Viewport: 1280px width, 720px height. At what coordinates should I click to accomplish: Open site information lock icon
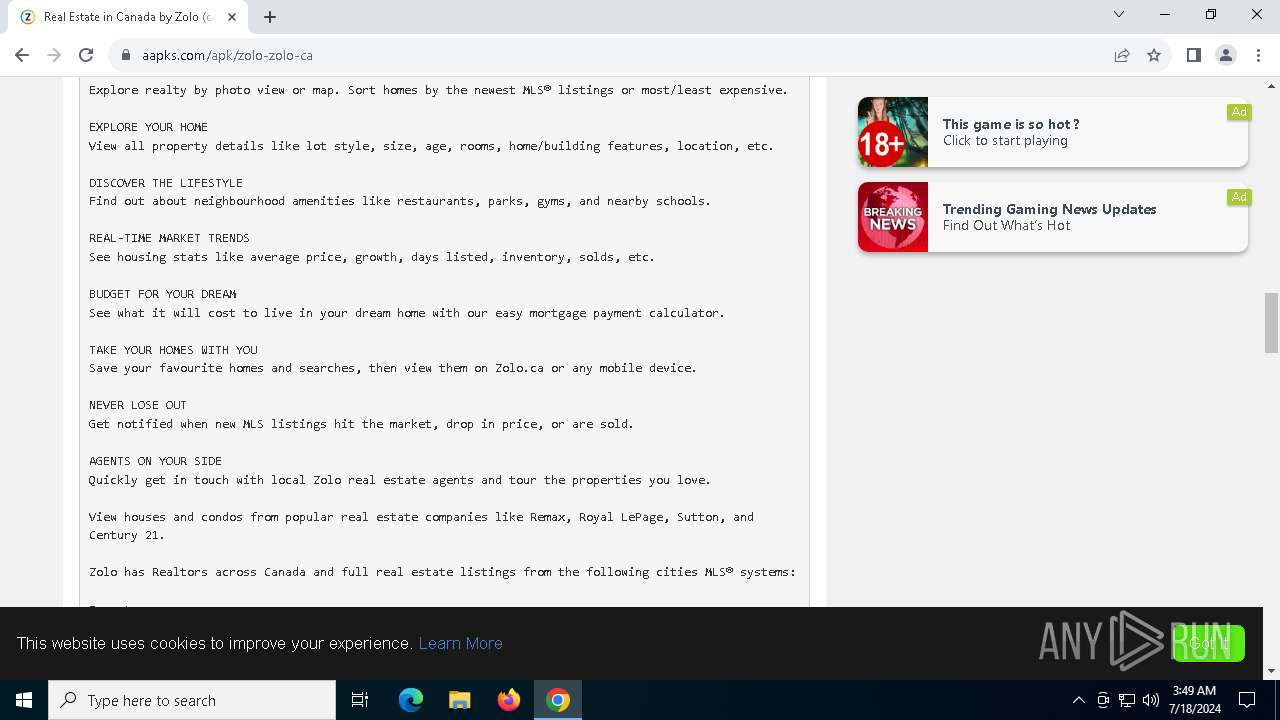(126, 55)
